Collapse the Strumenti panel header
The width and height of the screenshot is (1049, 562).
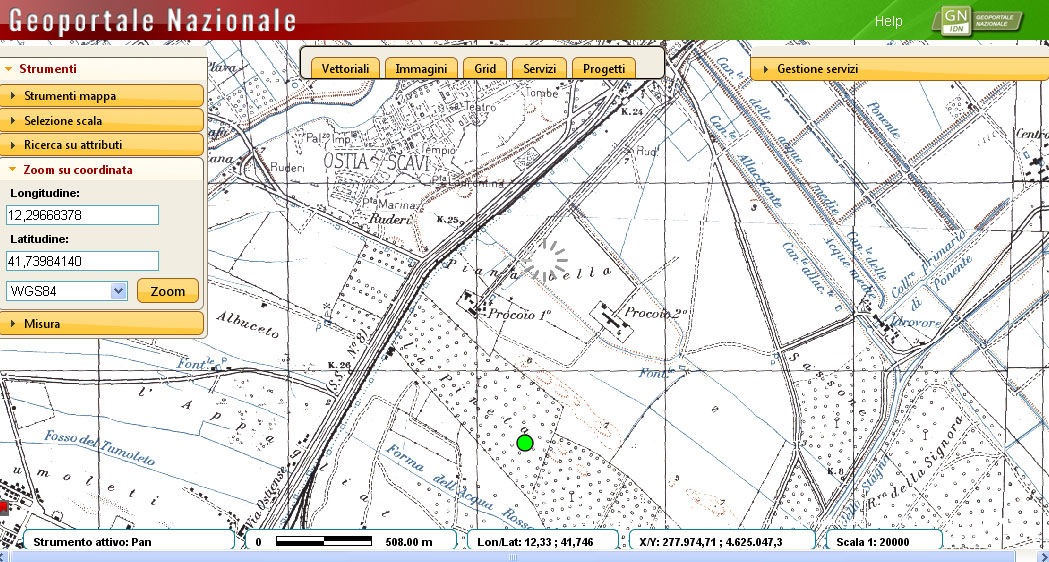coord(102,69)
